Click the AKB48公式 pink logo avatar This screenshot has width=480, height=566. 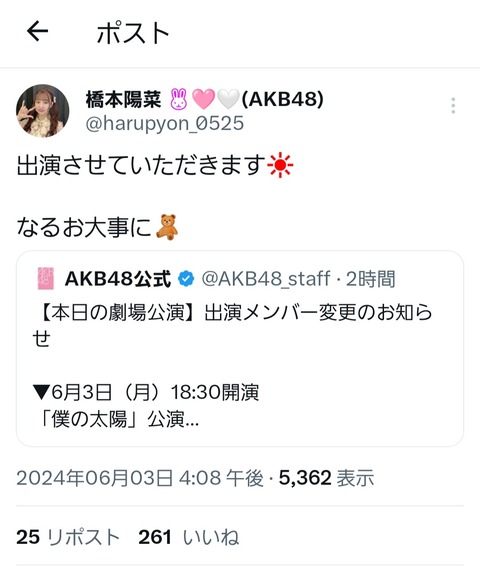point(46,278)
